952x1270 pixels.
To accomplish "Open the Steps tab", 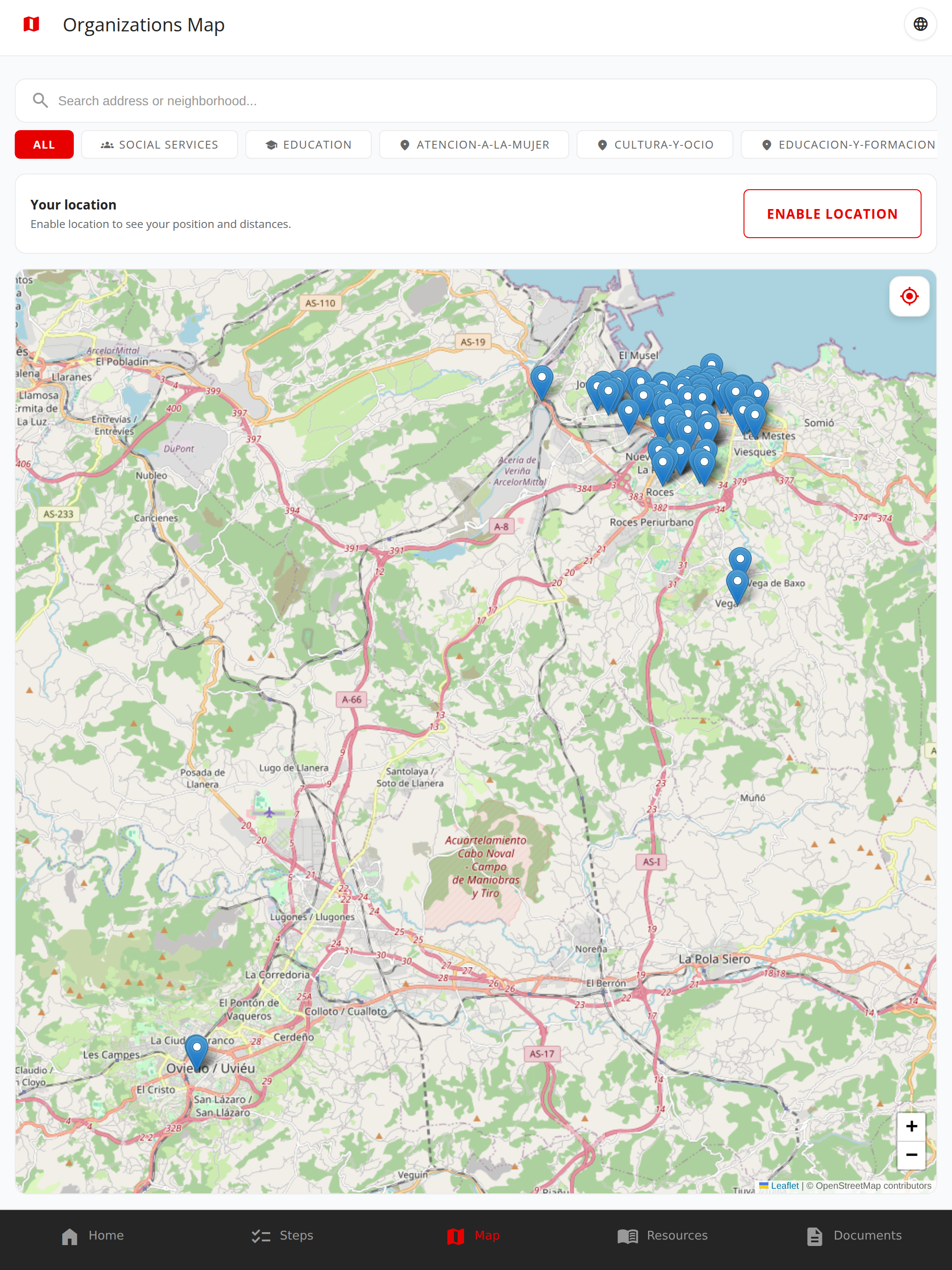I will pyautogui.click(x=282, y=1235).
